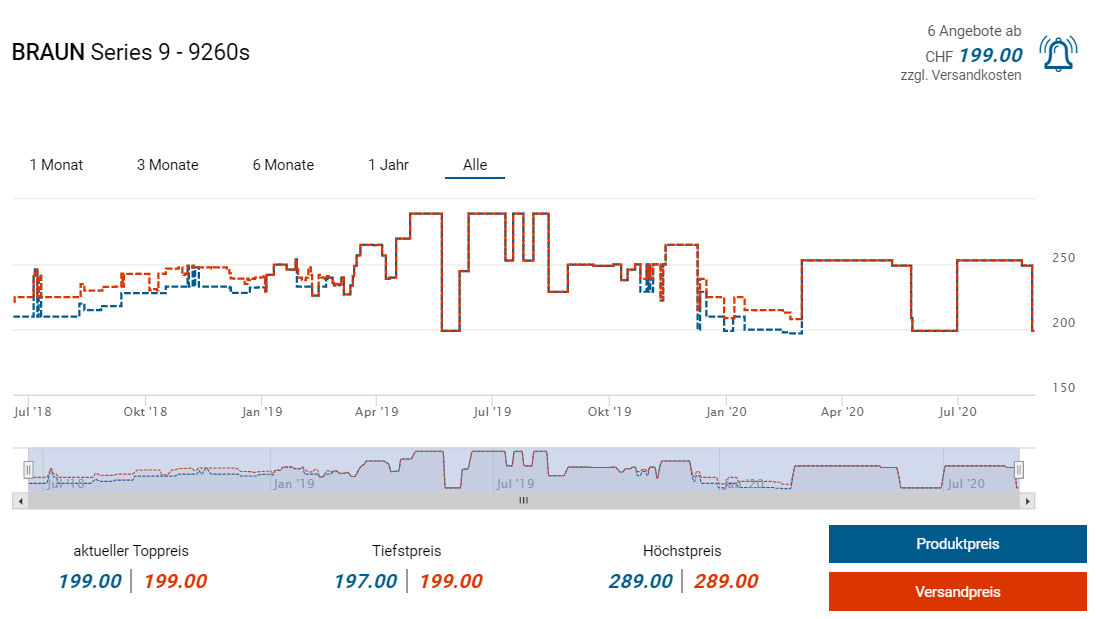Select the Alle time range tab
The height and width of the screenshot is (619, 1096).
(475, 165)
